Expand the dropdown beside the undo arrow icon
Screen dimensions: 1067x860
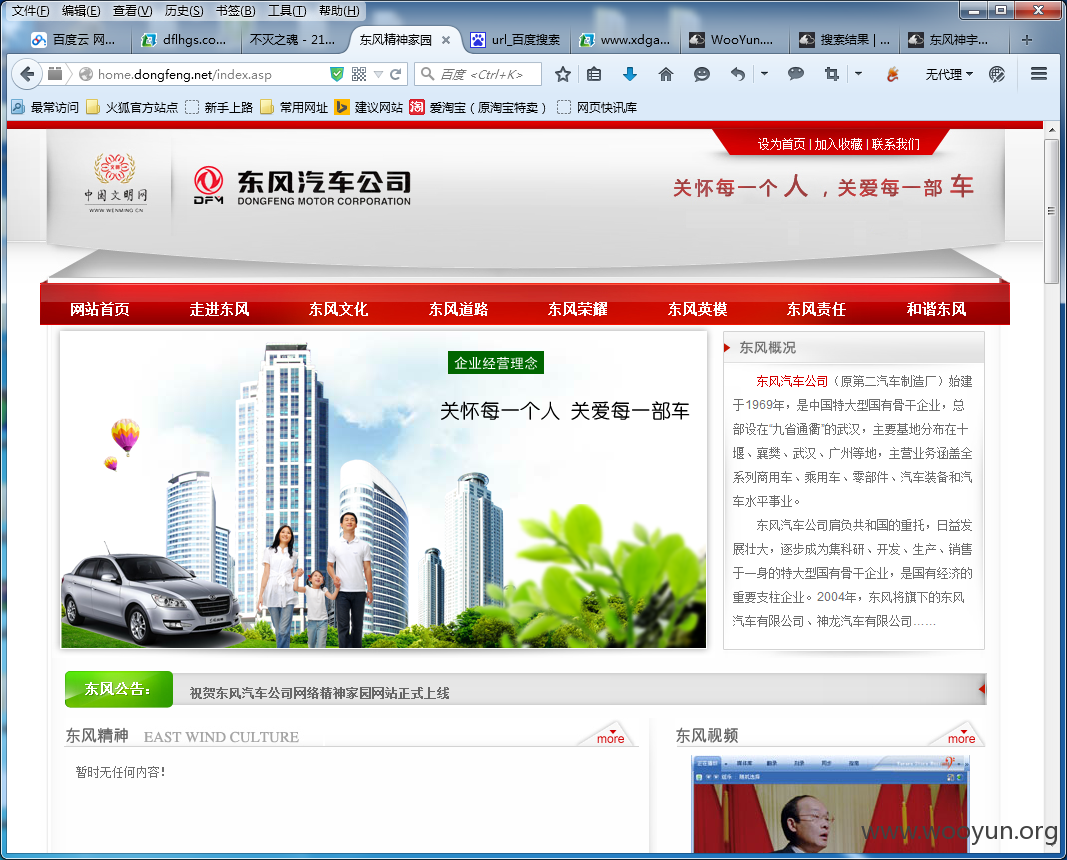(764, 73)
